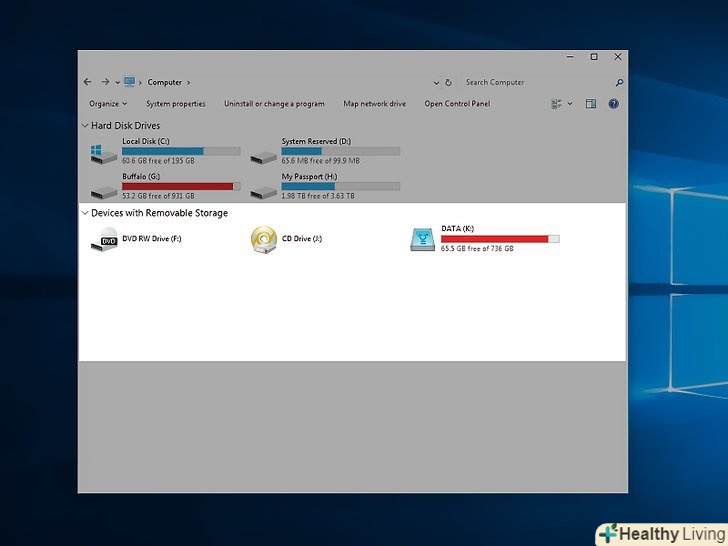Select the CD Drive (J:) disc icon
This screenshot has width=728, height=546.
263,239
